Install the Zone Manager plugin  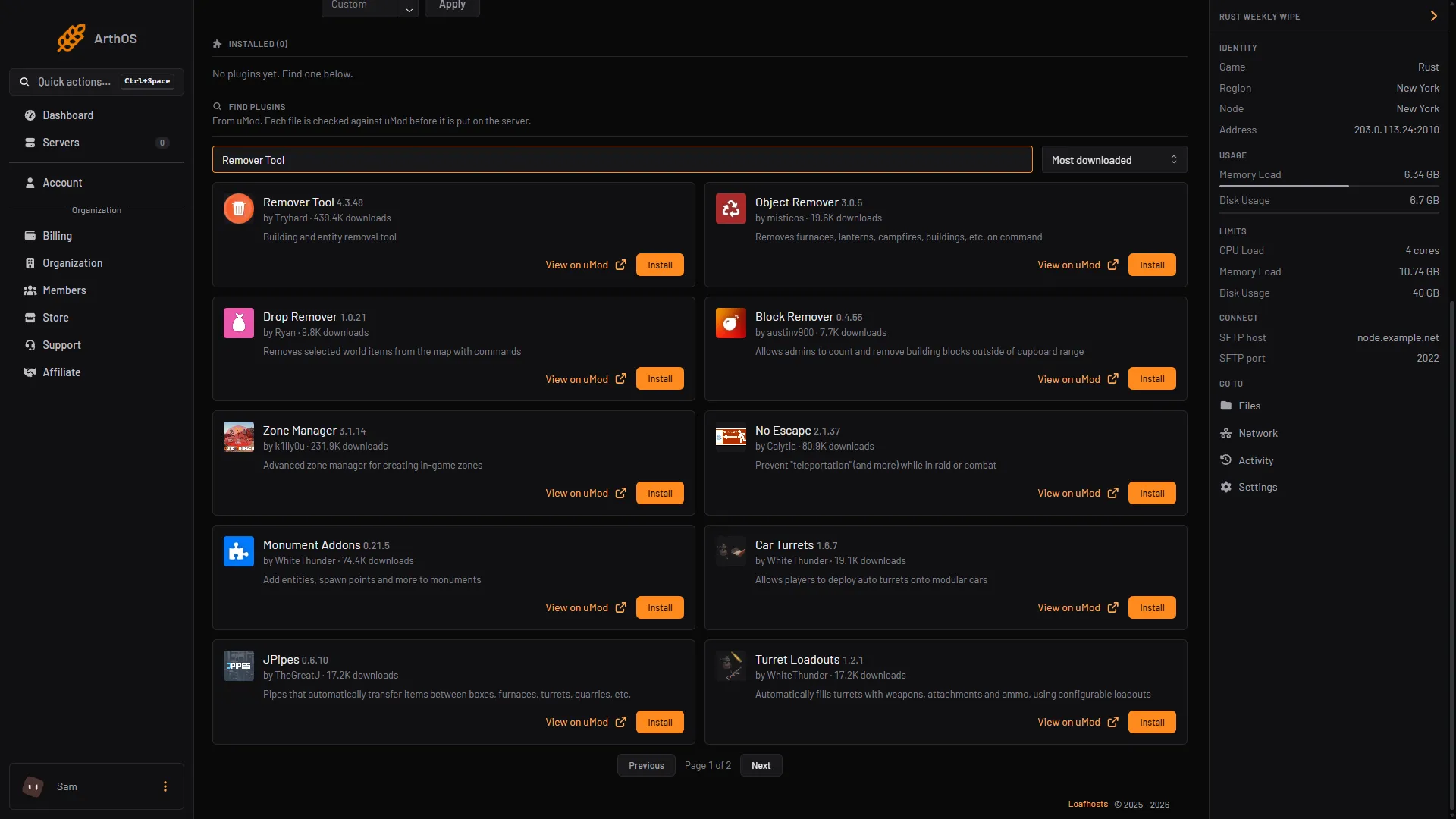pyautogui.click(x=660, y=494)
